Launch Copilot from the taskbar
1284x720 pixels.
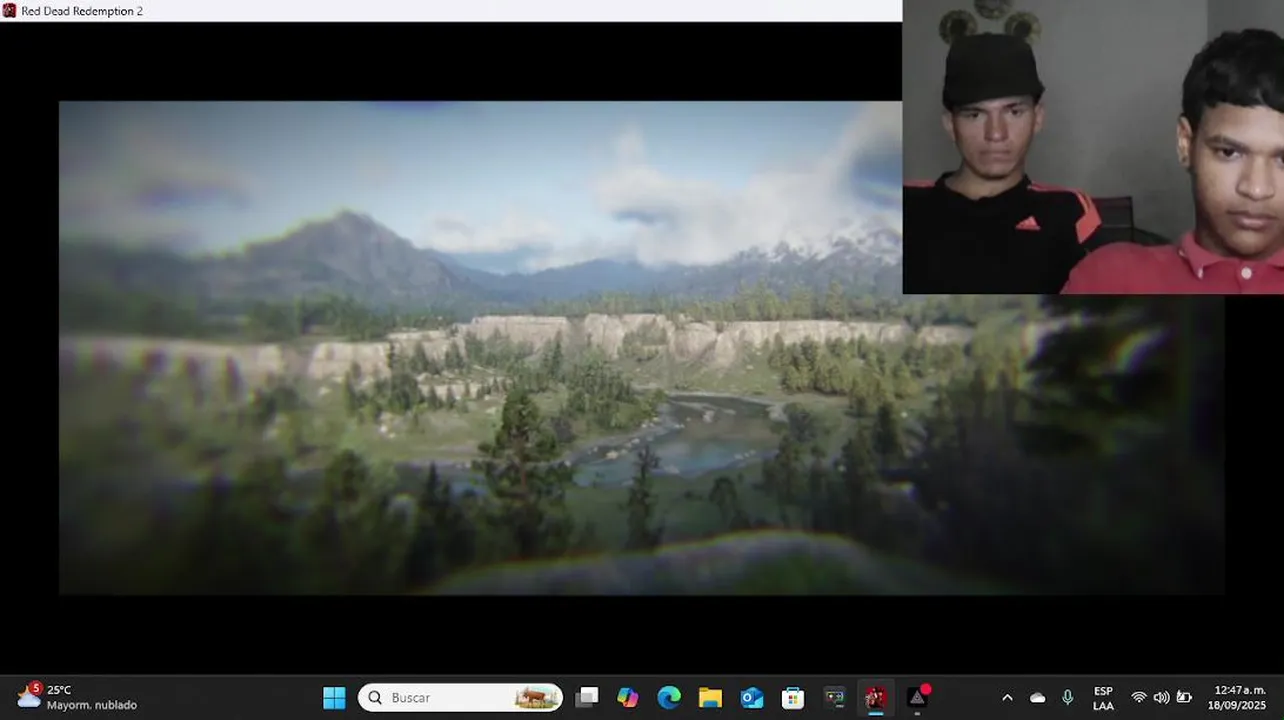tap(628, 697)
